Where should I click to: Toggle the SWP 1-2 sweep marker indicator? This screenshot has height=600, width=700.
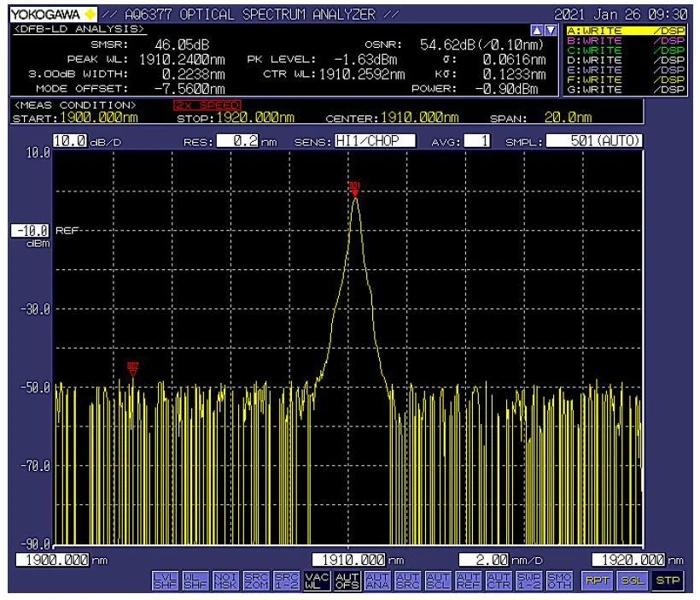click(528, 580)
